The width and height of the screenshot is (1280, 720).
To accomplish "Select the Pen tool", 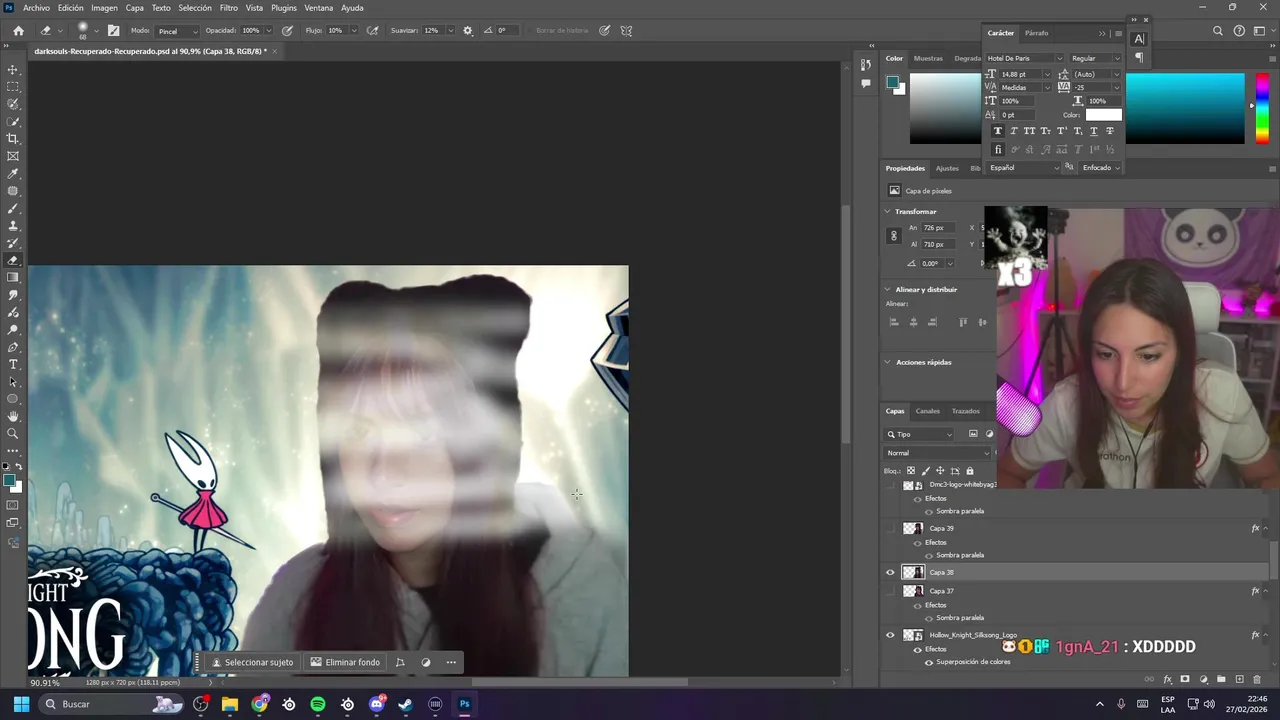I will pyautogui.click(x=13, y=347).
